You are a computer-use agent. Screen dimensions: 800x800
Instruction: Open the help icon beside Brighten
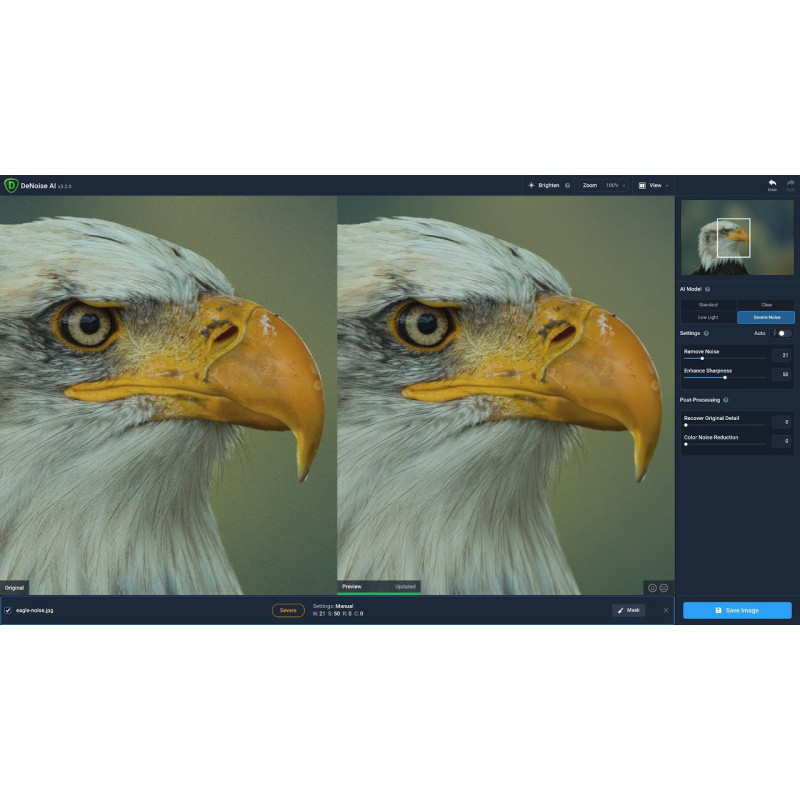(568, 185)
